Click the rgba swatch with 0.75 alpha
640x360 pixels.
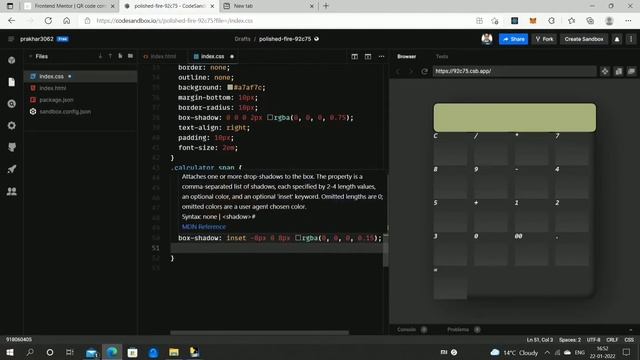pyautogui.click(x=270, y=118)
